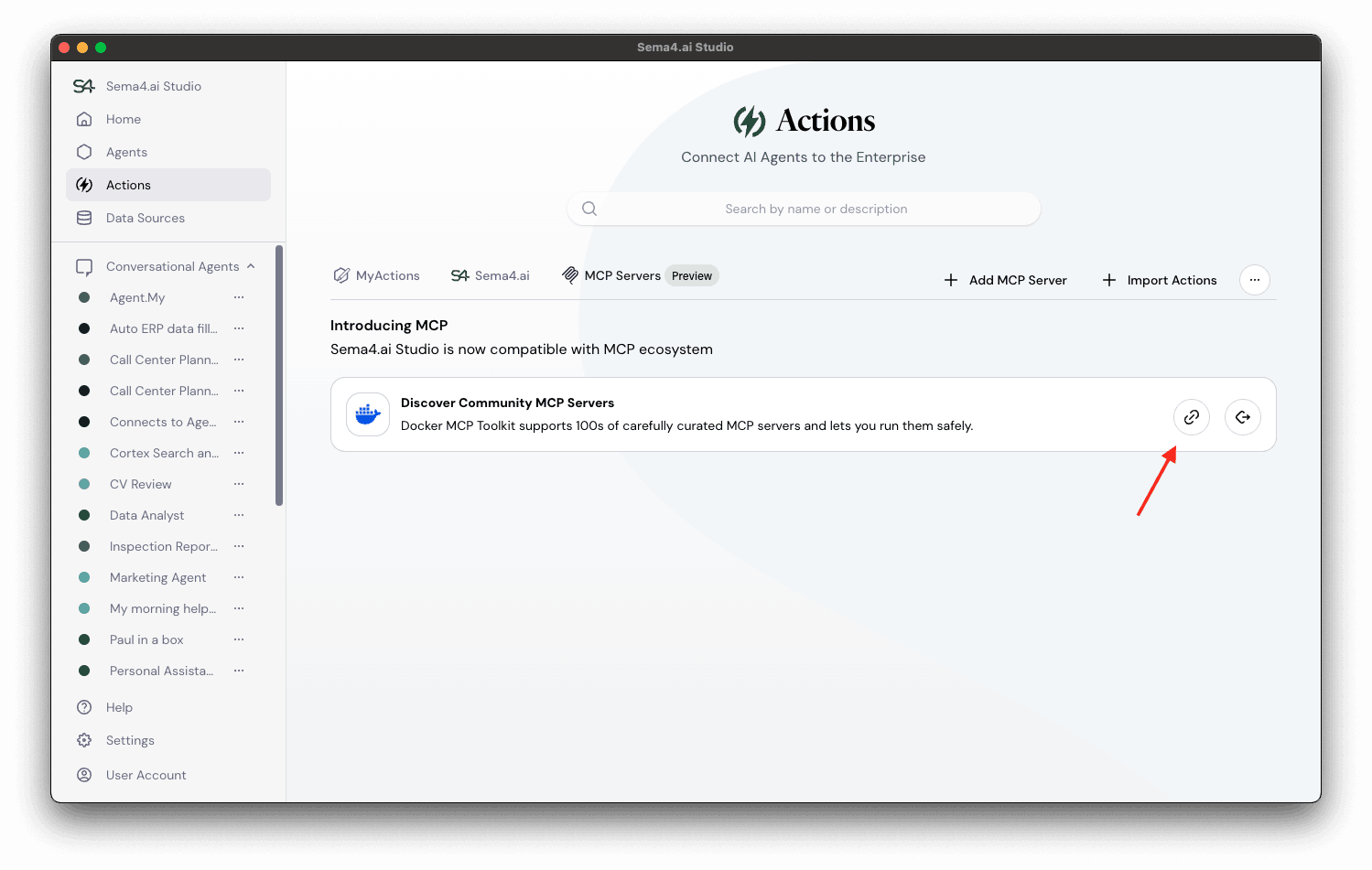Open Data Sources via the database icon

coord(84,218)
